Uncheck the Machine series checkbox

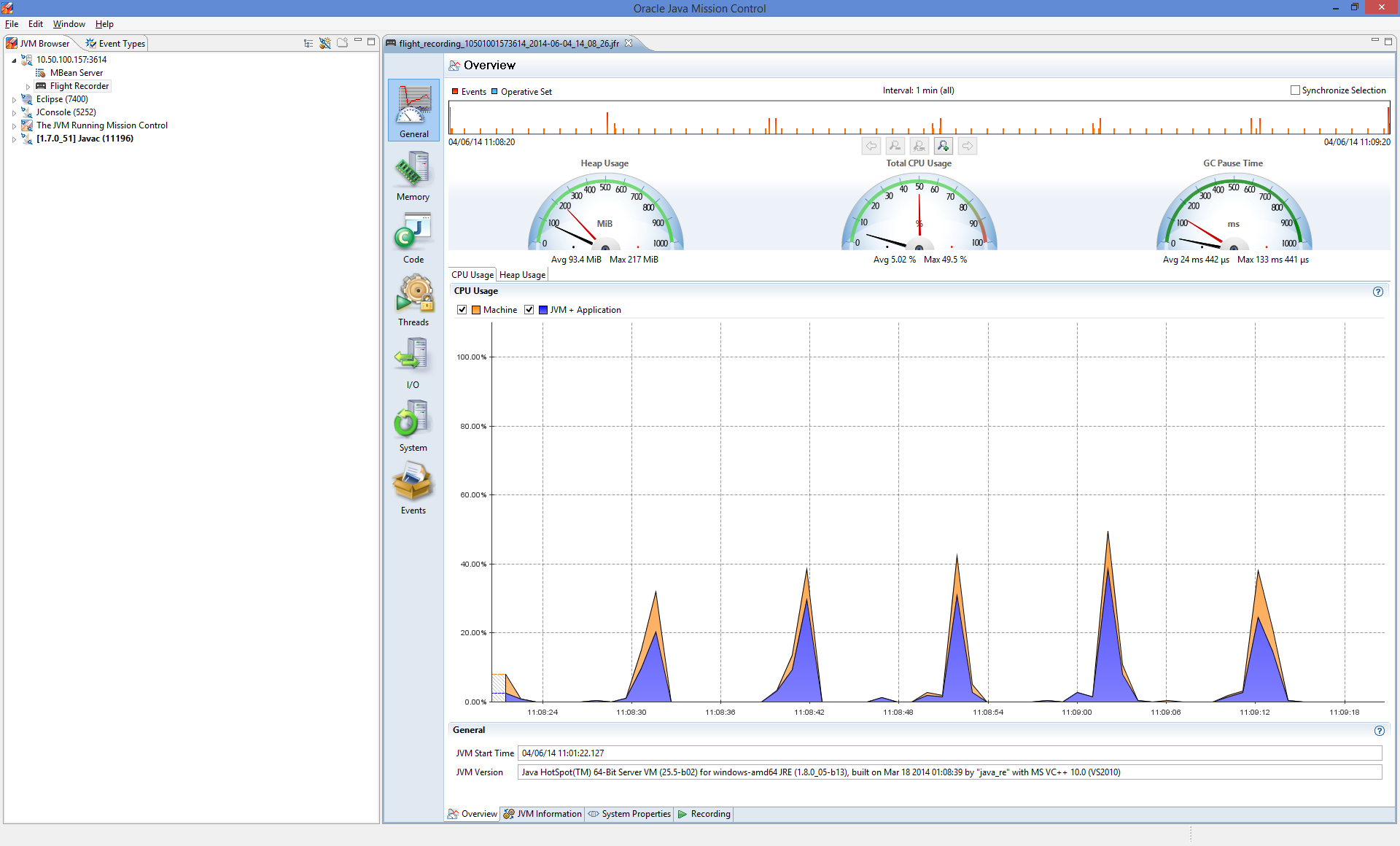[462, 310]
